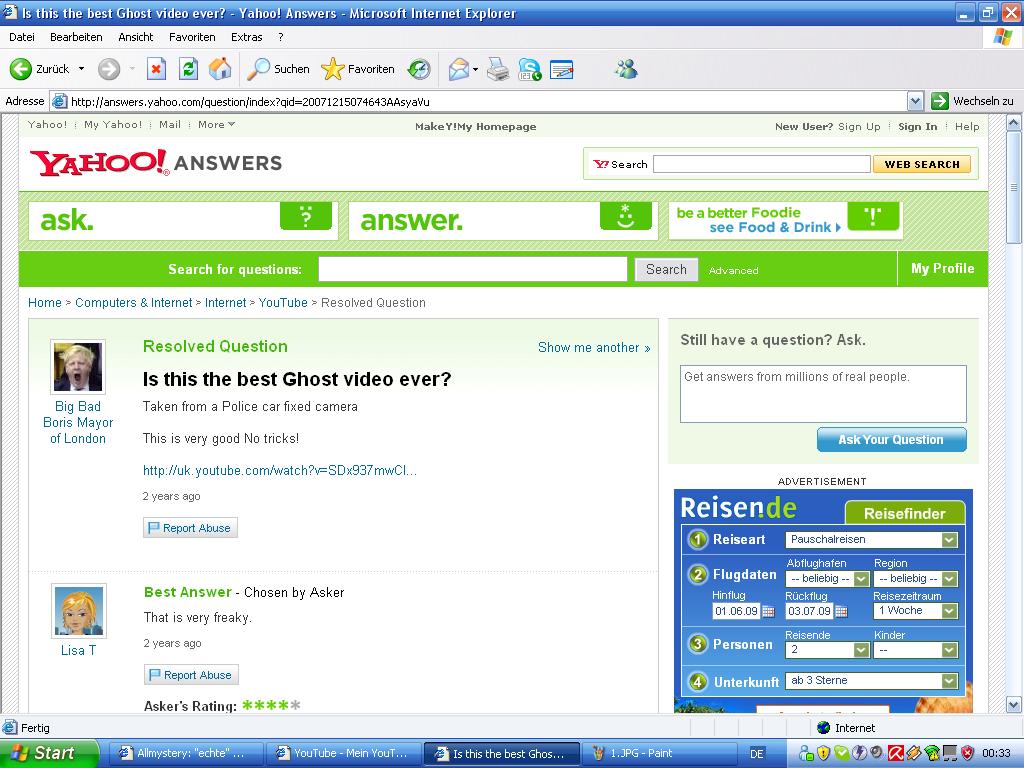Click the Skype toolbar icon
The width and height of the screenshot is (1024, 768).
(530, 69)
